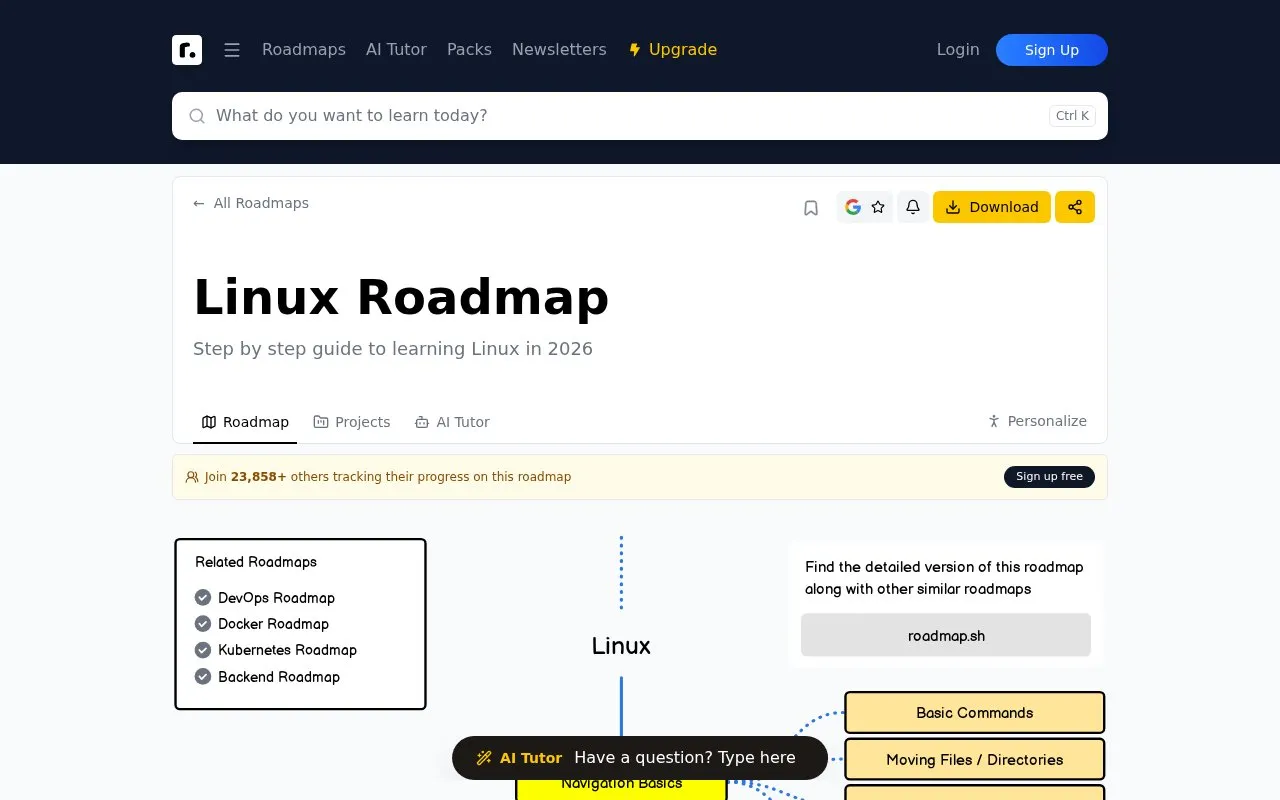The width and height of the screenshot is (1280, 800).
Task: Open the Docker Roadmap link
Action: click(273, 624)
